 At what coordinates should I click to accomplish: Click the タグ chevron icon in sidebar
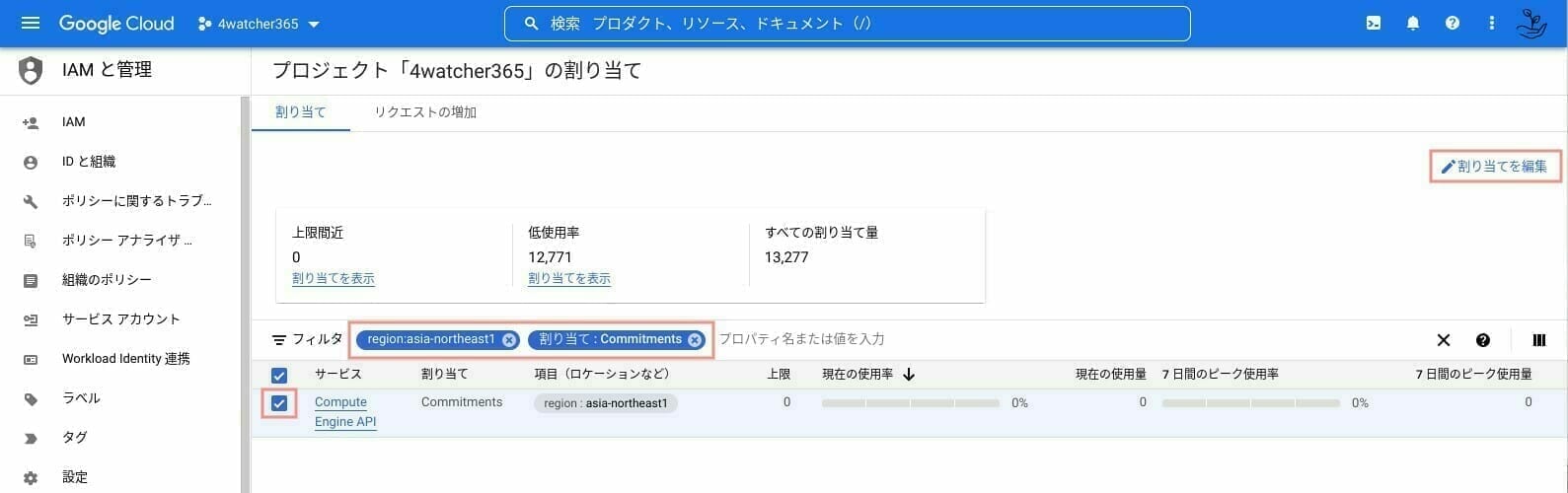point(31,439)
